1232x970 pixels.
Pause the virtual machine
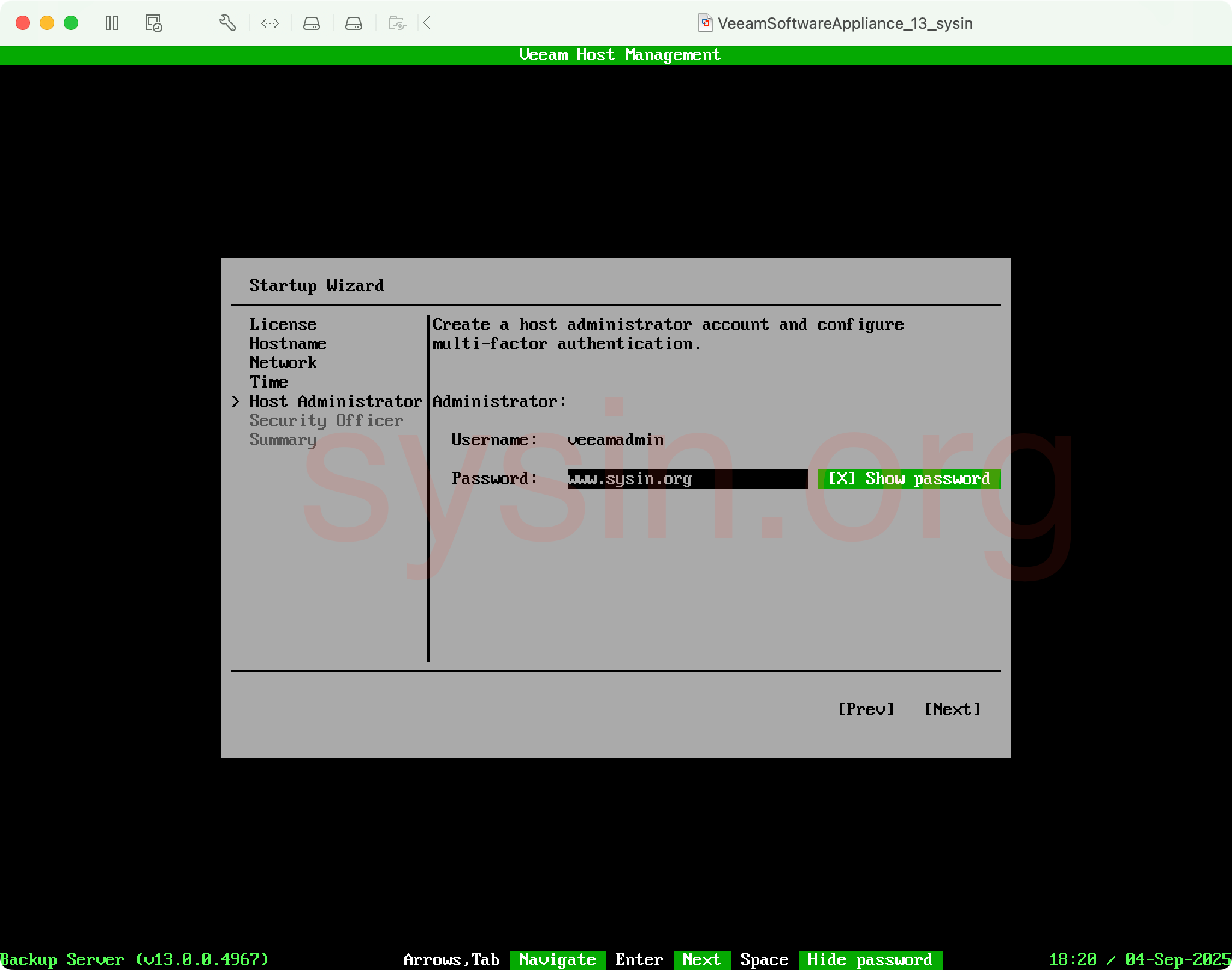pos(112,23)
